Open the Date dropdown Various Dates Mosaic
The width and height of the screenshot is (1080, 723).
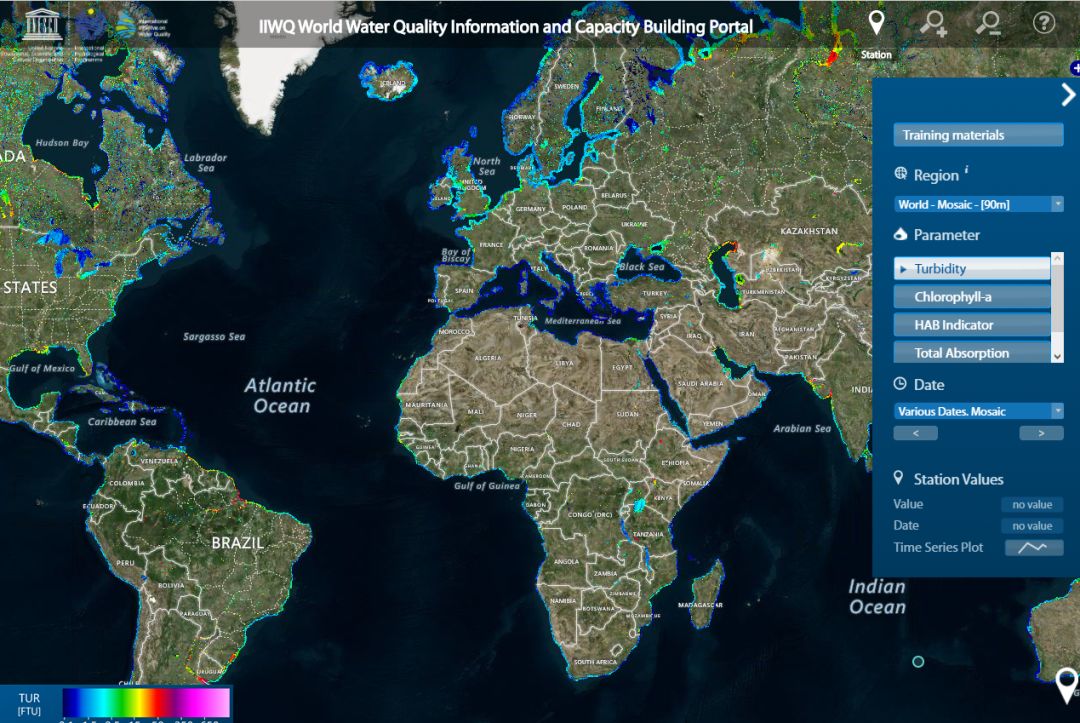[979, 411]
